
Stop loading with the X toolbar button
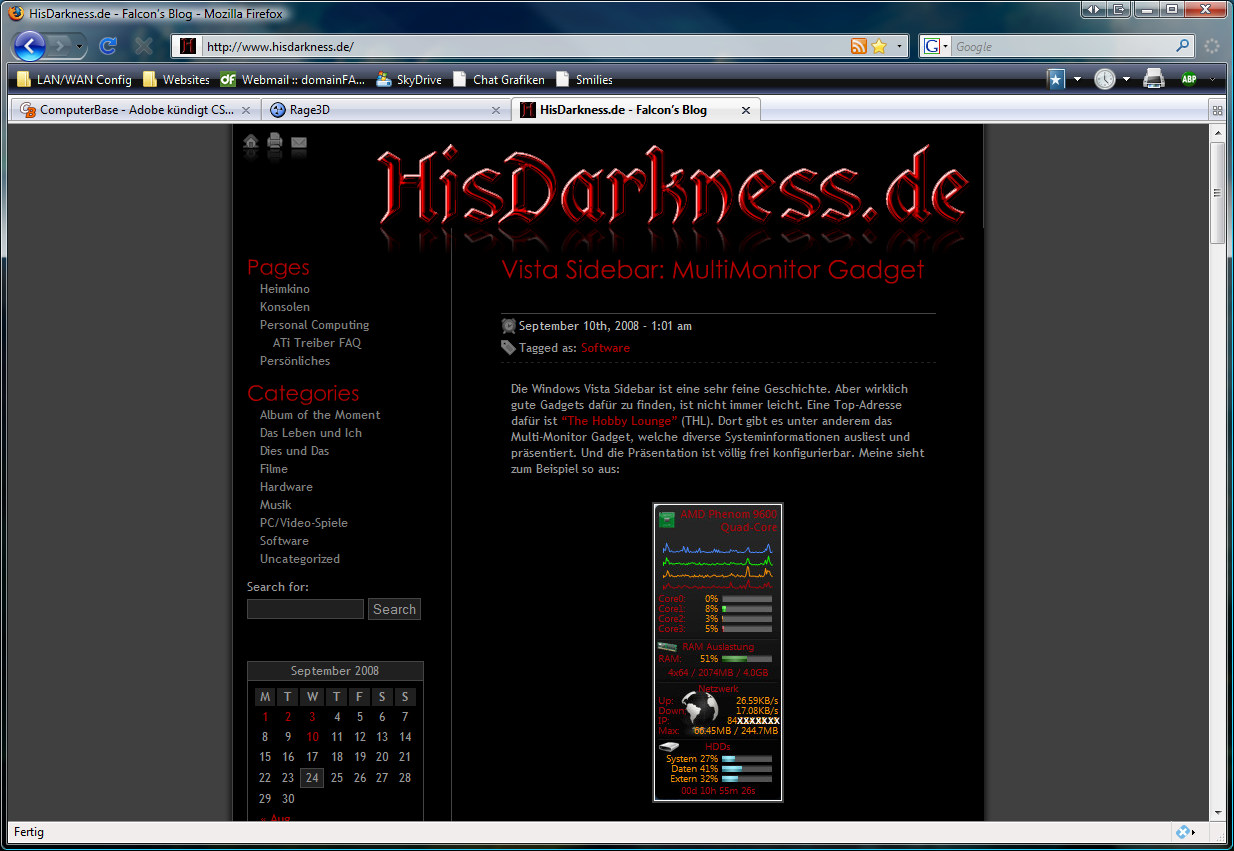[x=144, y=46]
